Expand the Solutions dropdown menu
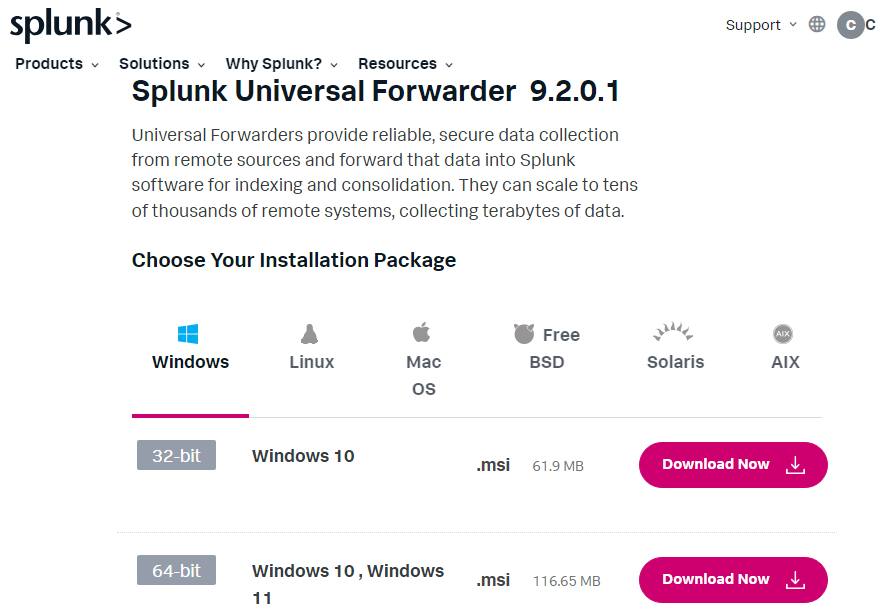Screen dimensions: 876x610 (162, 64)
